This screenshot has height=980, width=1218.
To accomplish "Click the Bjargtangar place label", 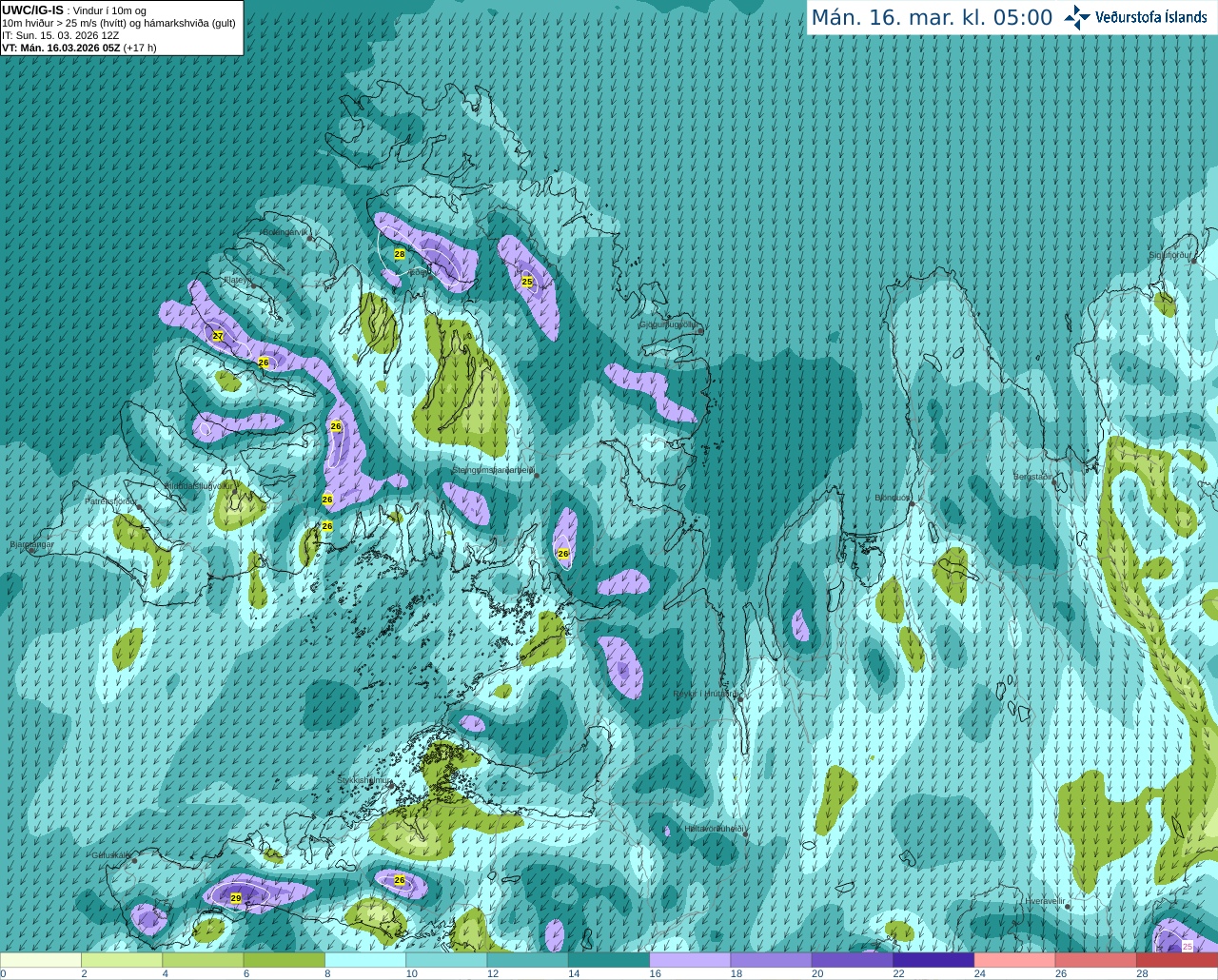I will pos(31,544).
